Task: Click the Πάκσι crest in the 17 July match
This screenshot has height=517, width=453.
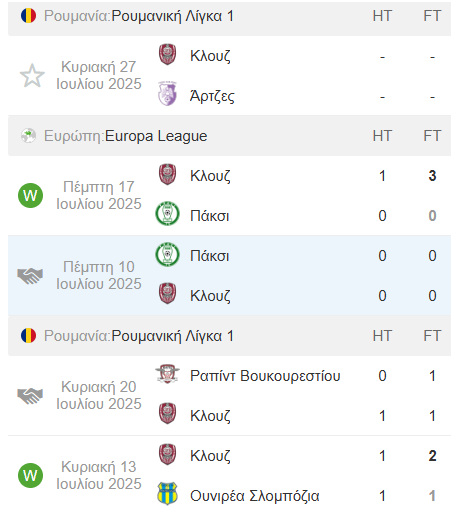Action: (x=167, y=214)
